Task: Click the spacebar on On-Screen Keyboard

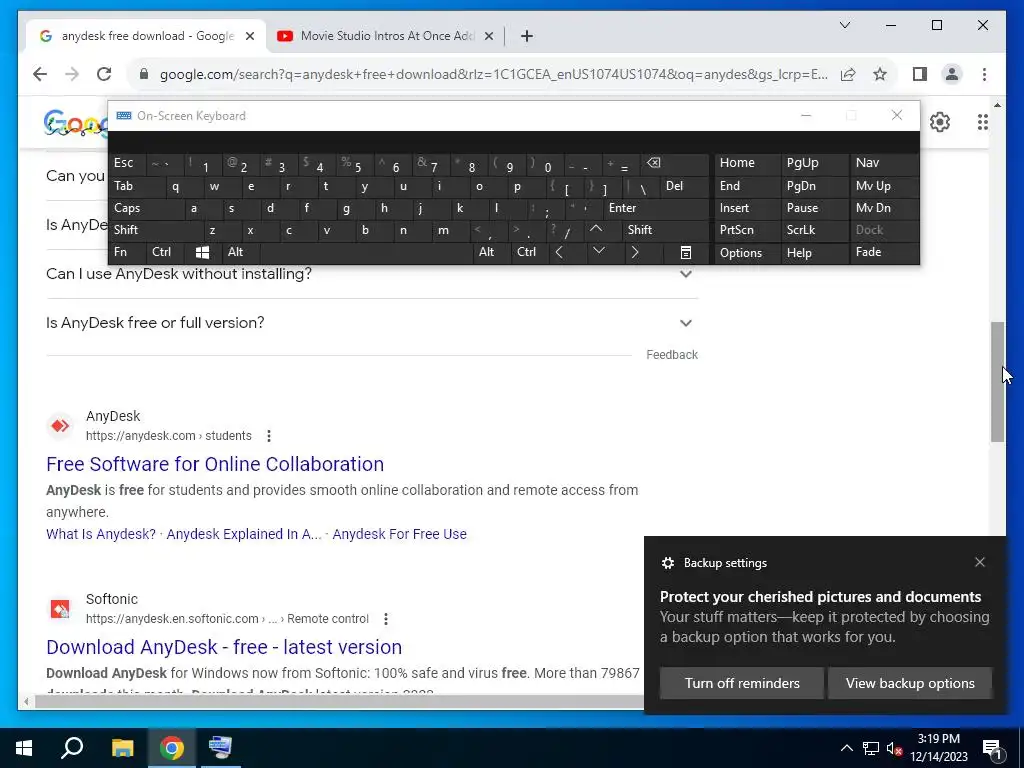Action: click(x=366, y=252)
